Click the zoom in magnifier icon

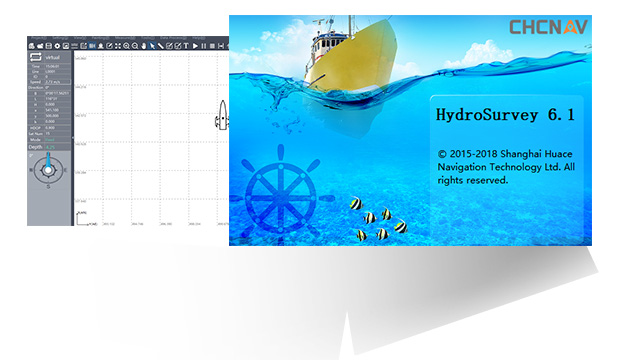pyautogui.click(x=126, y=46)
